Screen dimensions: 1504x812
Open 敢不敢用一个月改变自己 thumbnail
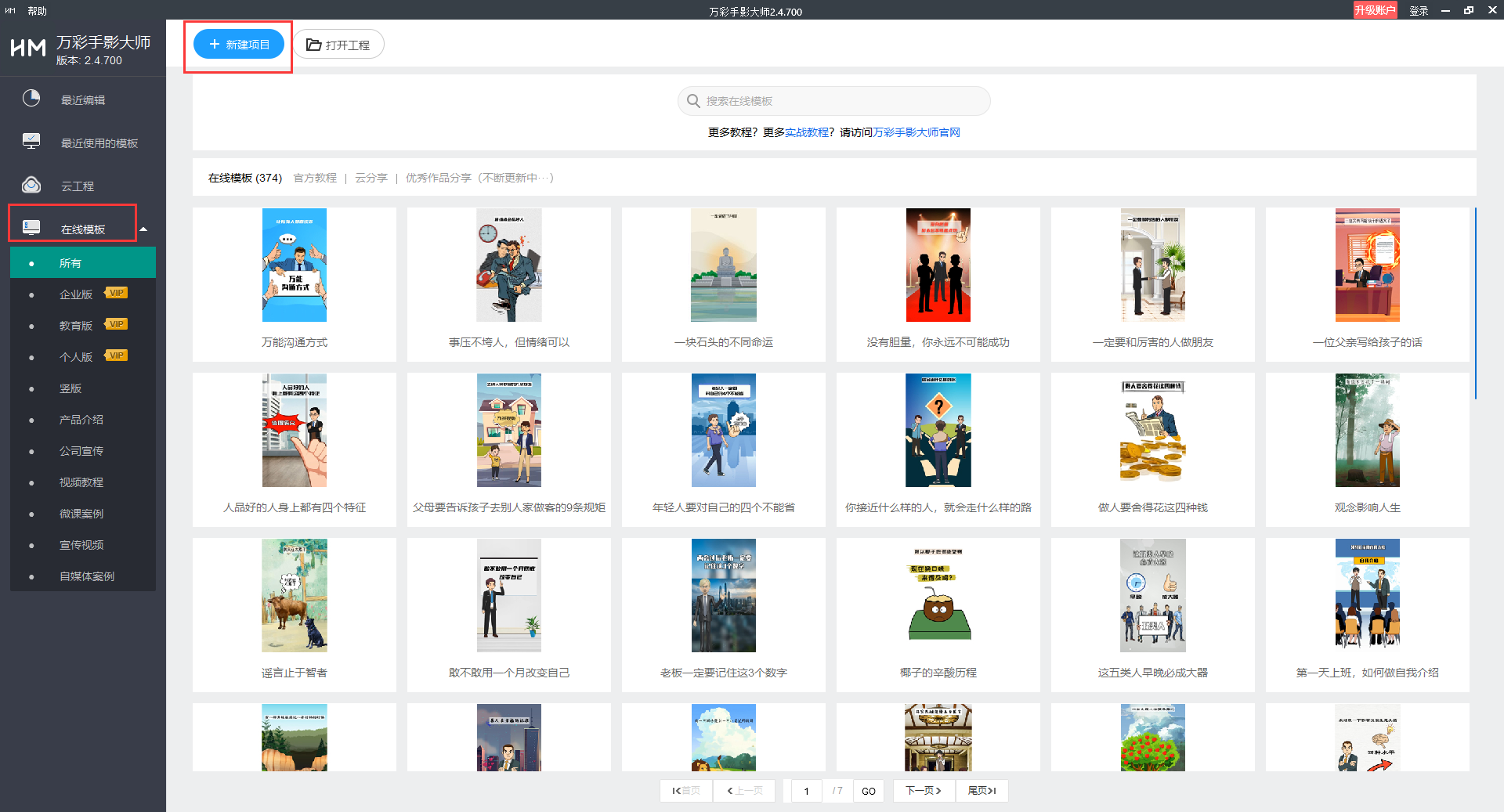[x=509, y=595]
